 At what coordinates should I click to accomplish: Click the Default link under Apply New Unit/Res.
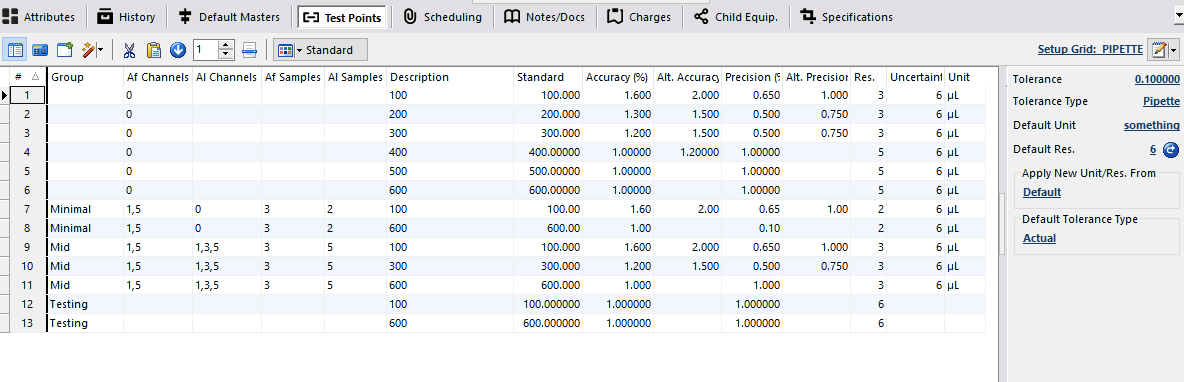click(x=1042, y=192)
